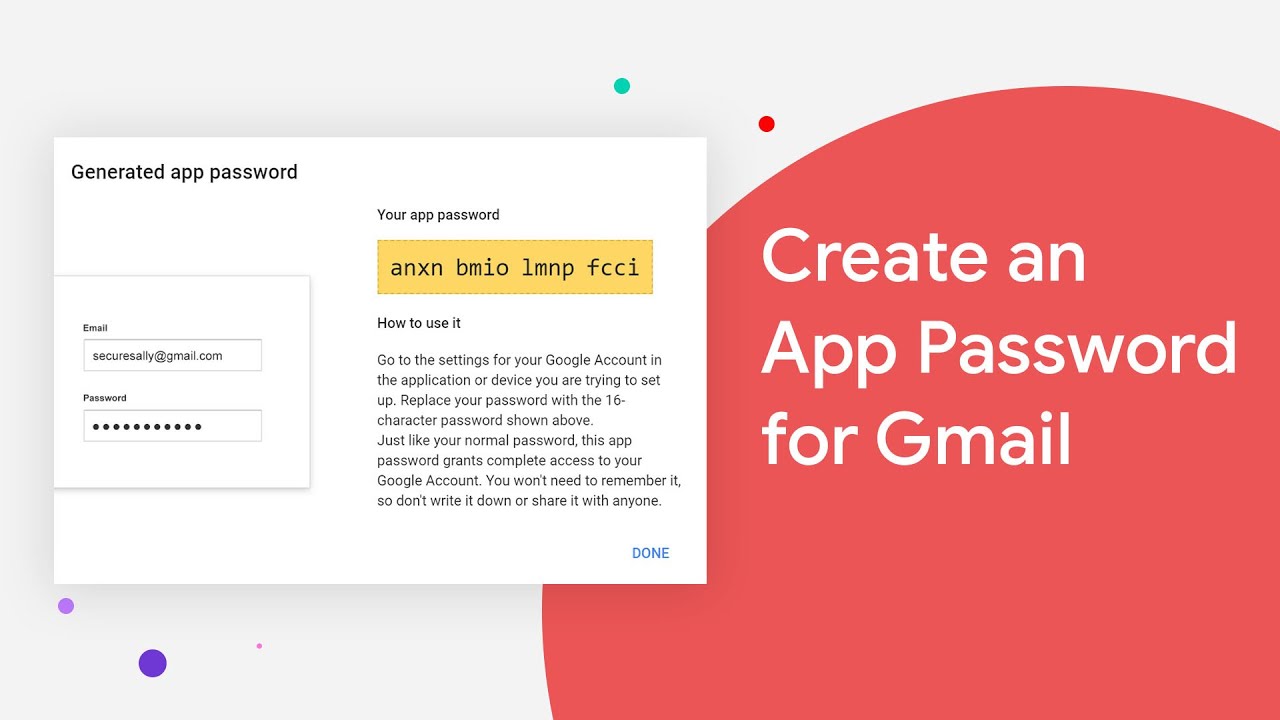
Task: Click the Password field label
Action: tap(104, 398)
